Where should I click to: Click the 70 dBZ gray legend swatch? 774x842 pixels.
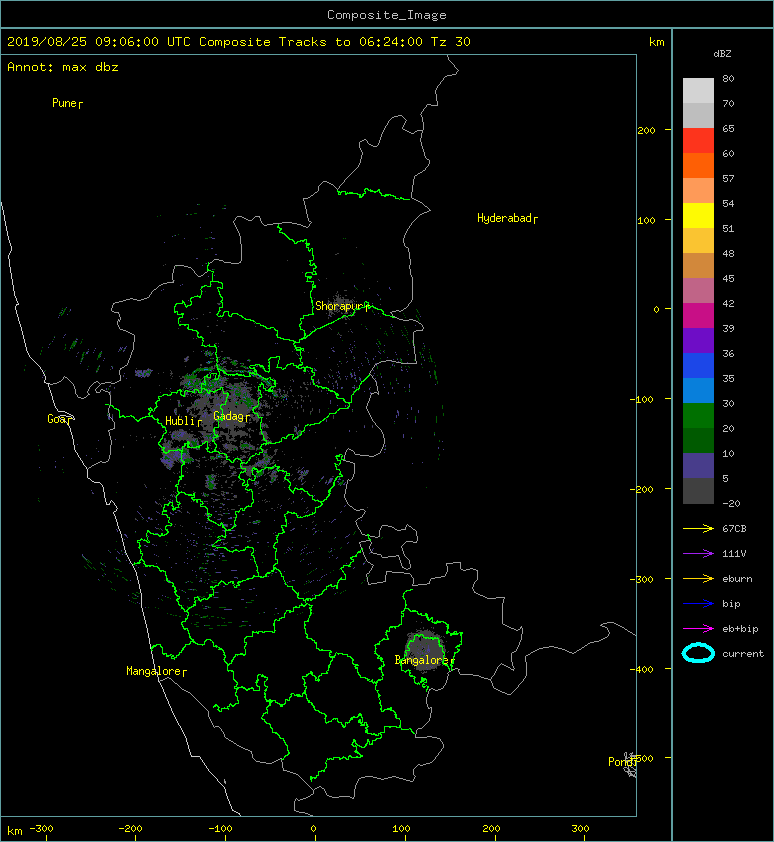coord(698,115)
